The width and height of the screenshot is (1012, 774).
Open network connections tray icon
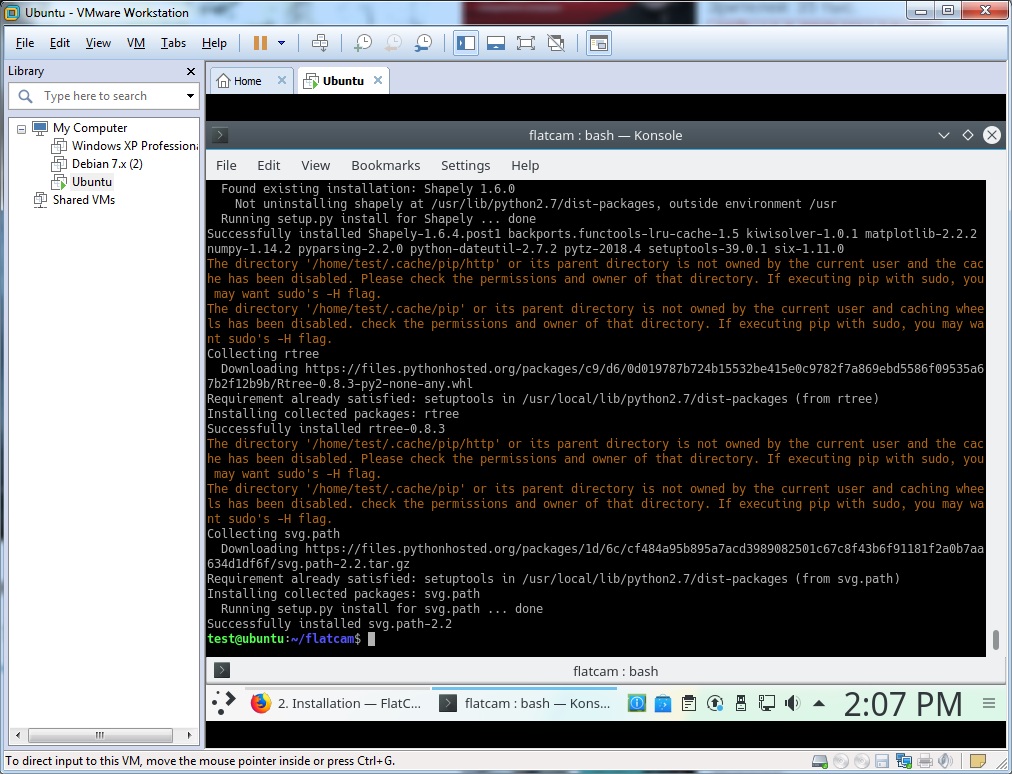point(767,704)
